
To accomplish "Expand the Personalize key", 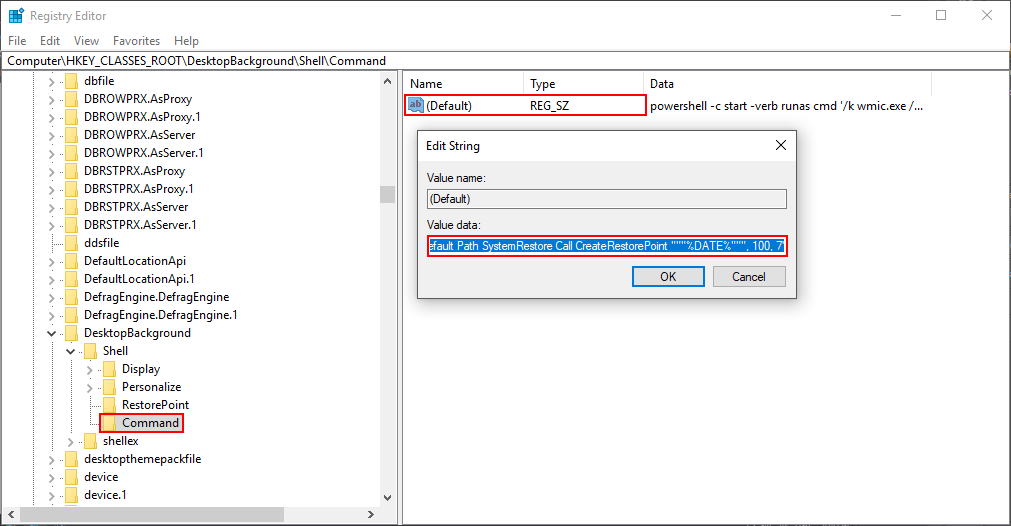I will [x=90, y=387].
